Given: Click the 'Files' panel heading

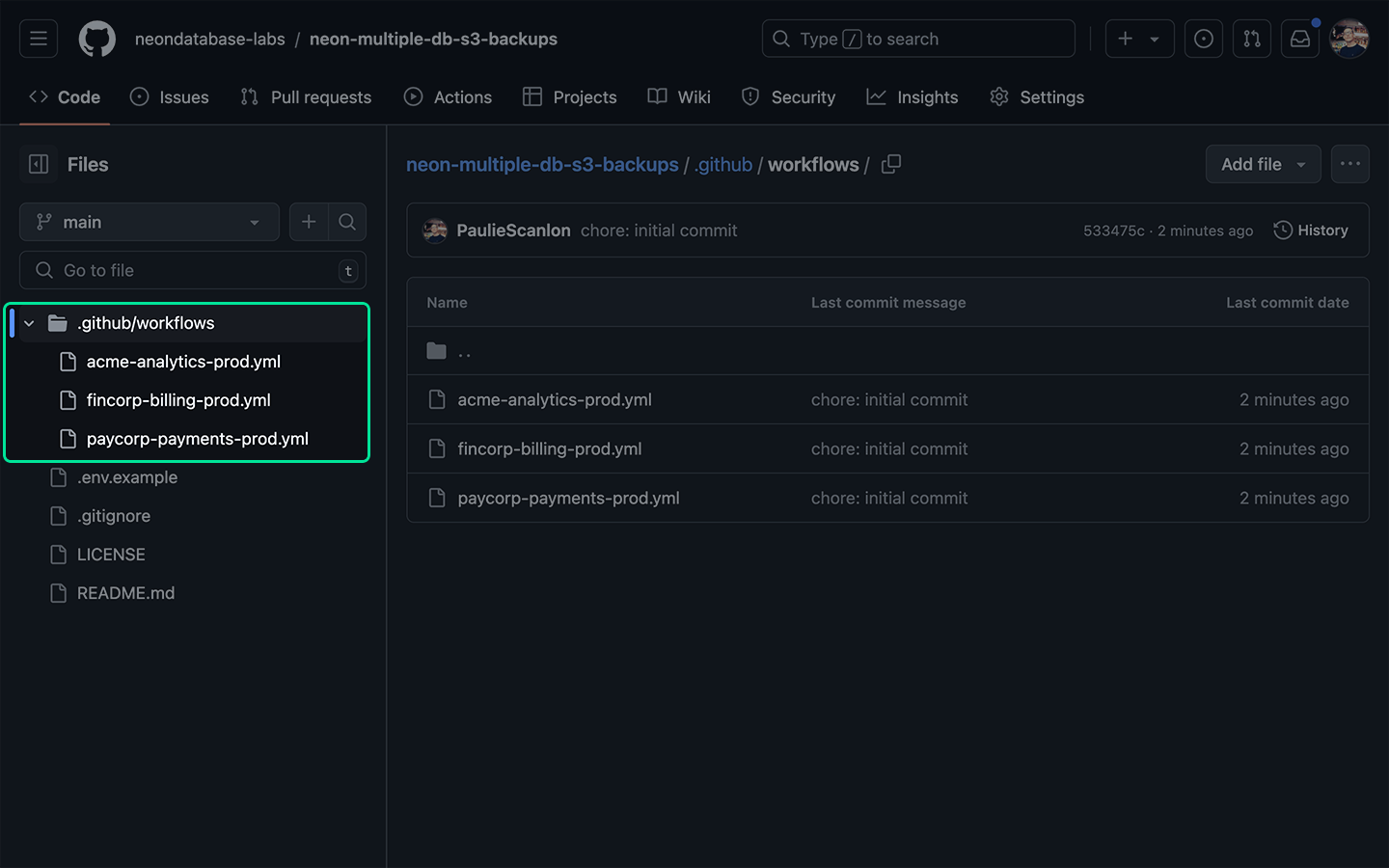Looking at the screenshot, I should click(x=88, y=164).
